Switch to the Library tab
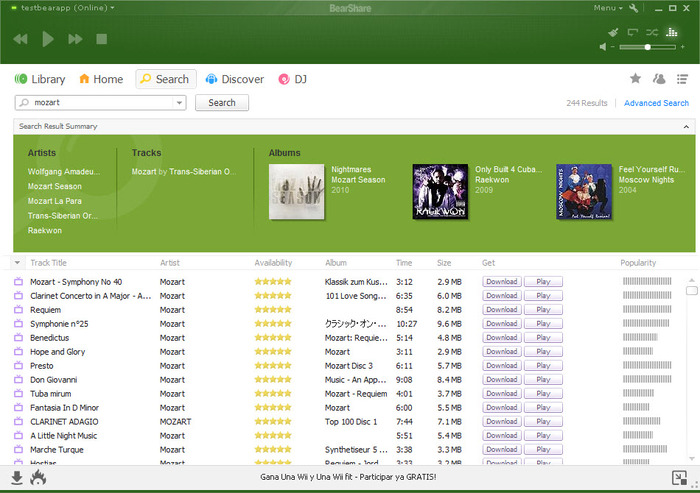Viewport: 700px width, 493px height. click(x=40, y=79)
